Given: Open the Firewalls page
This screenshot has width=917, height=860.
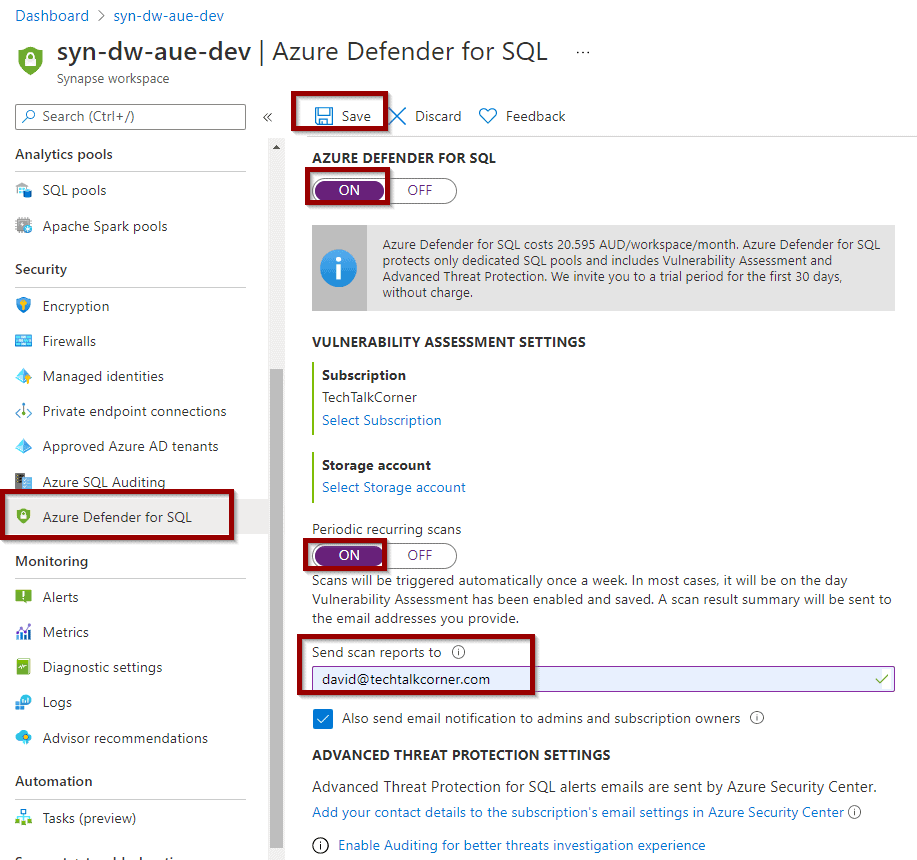Looking at the screenshot, I should pos(69,341).
